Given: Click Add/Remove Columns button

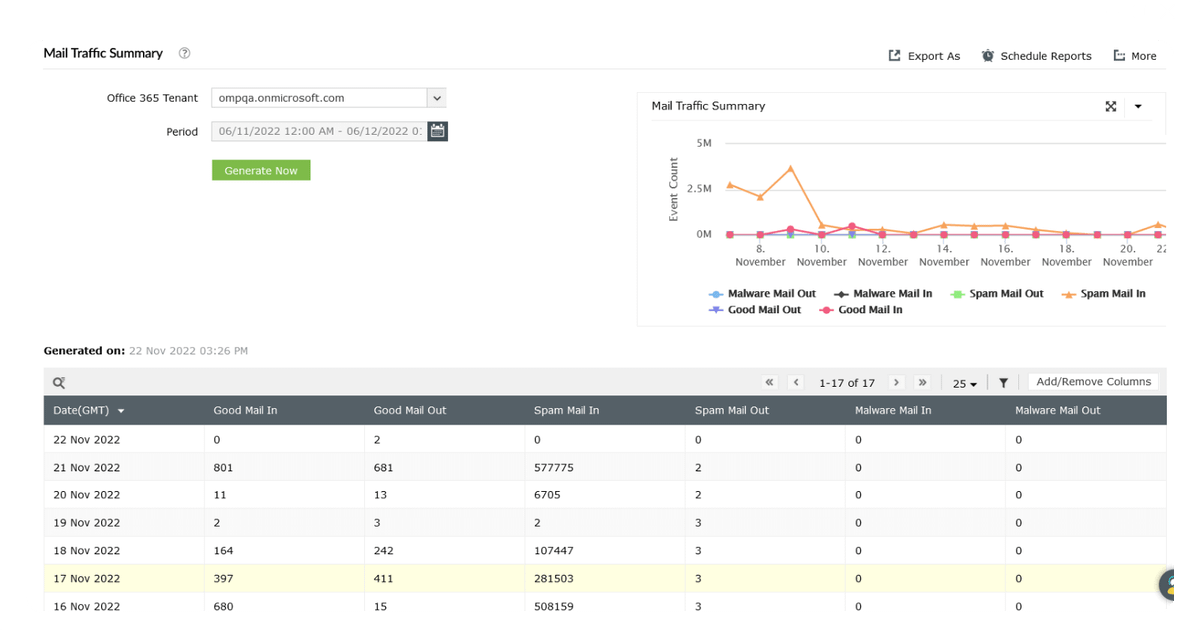Looking at the screenshot, I should point(1093,382).
